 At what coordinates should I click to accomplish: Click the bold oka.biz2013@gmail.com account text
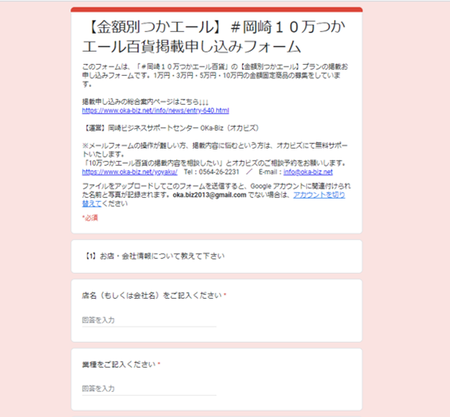209,195
